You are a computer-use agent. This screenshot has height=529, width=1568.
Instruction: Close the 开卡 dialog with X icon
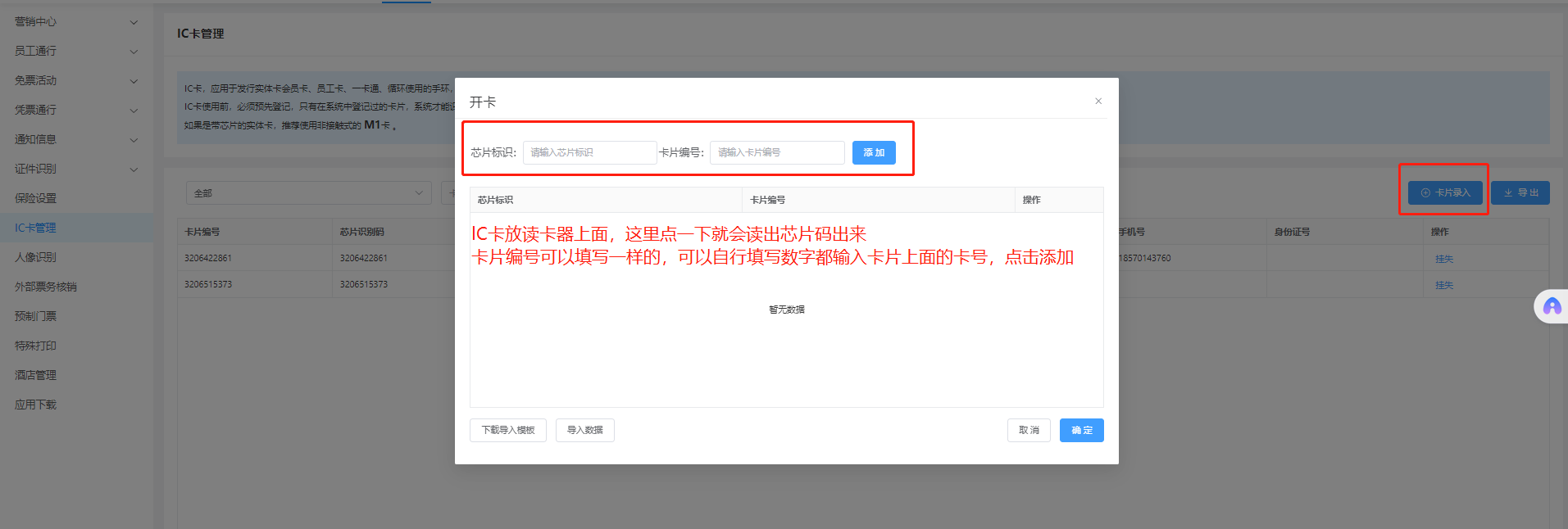[1098, 102]
